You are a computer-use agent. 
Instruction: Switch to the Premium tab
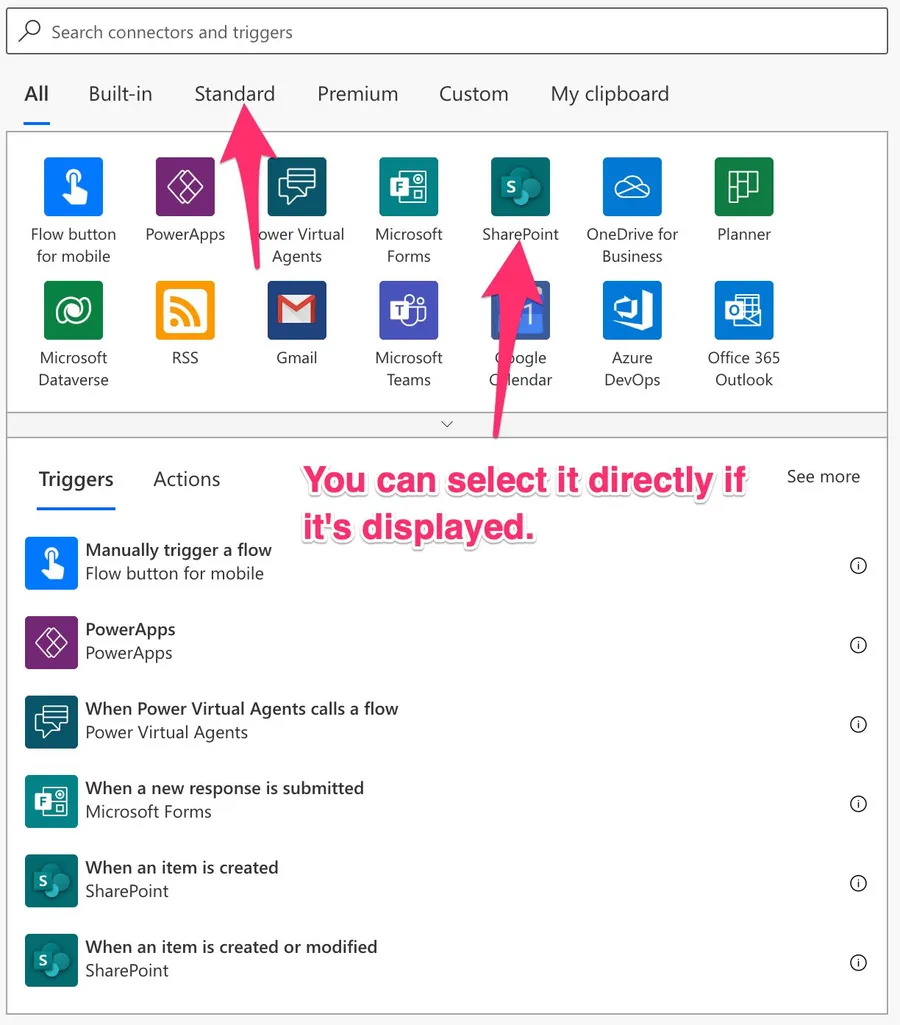coord(357,94)
